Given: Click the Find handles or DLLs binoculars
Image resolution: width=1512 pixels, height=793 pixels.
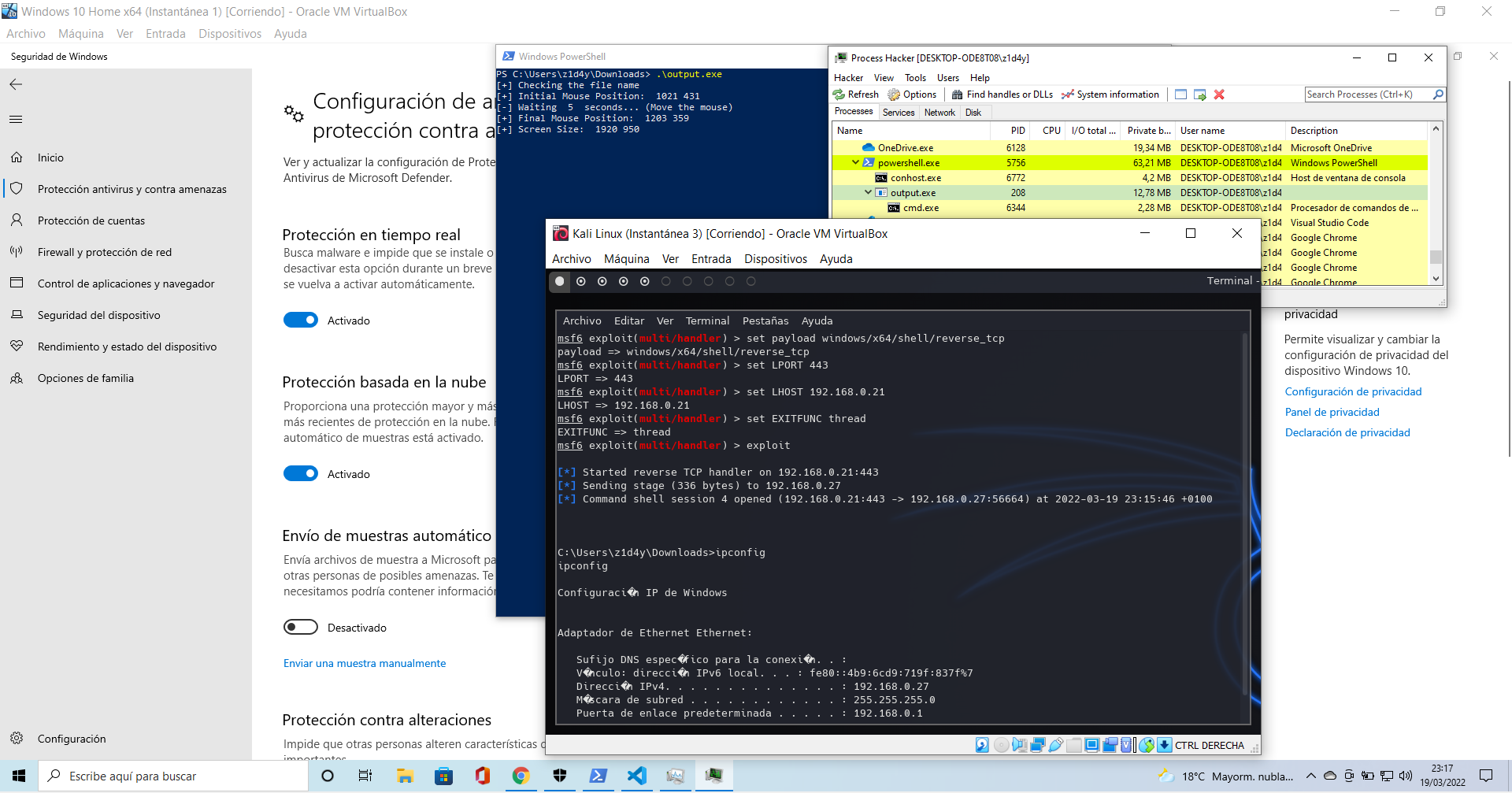Looking at the screenshot, I should tap(957, 94).
